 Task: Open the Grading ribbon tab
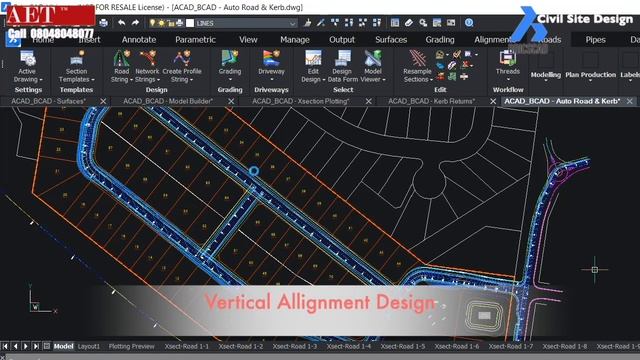[x=440, y=40]
